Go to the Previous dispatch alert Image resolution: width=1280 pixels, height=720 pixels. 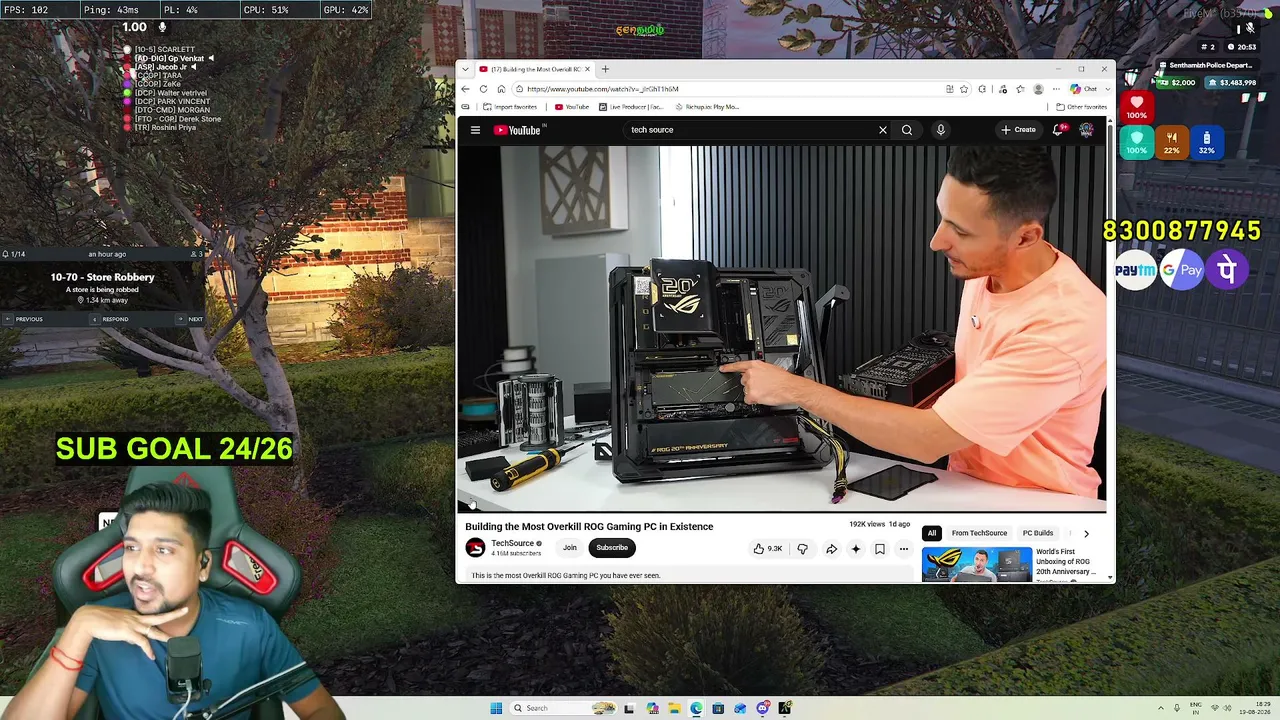pyautogui.click(x=24, y=319)
